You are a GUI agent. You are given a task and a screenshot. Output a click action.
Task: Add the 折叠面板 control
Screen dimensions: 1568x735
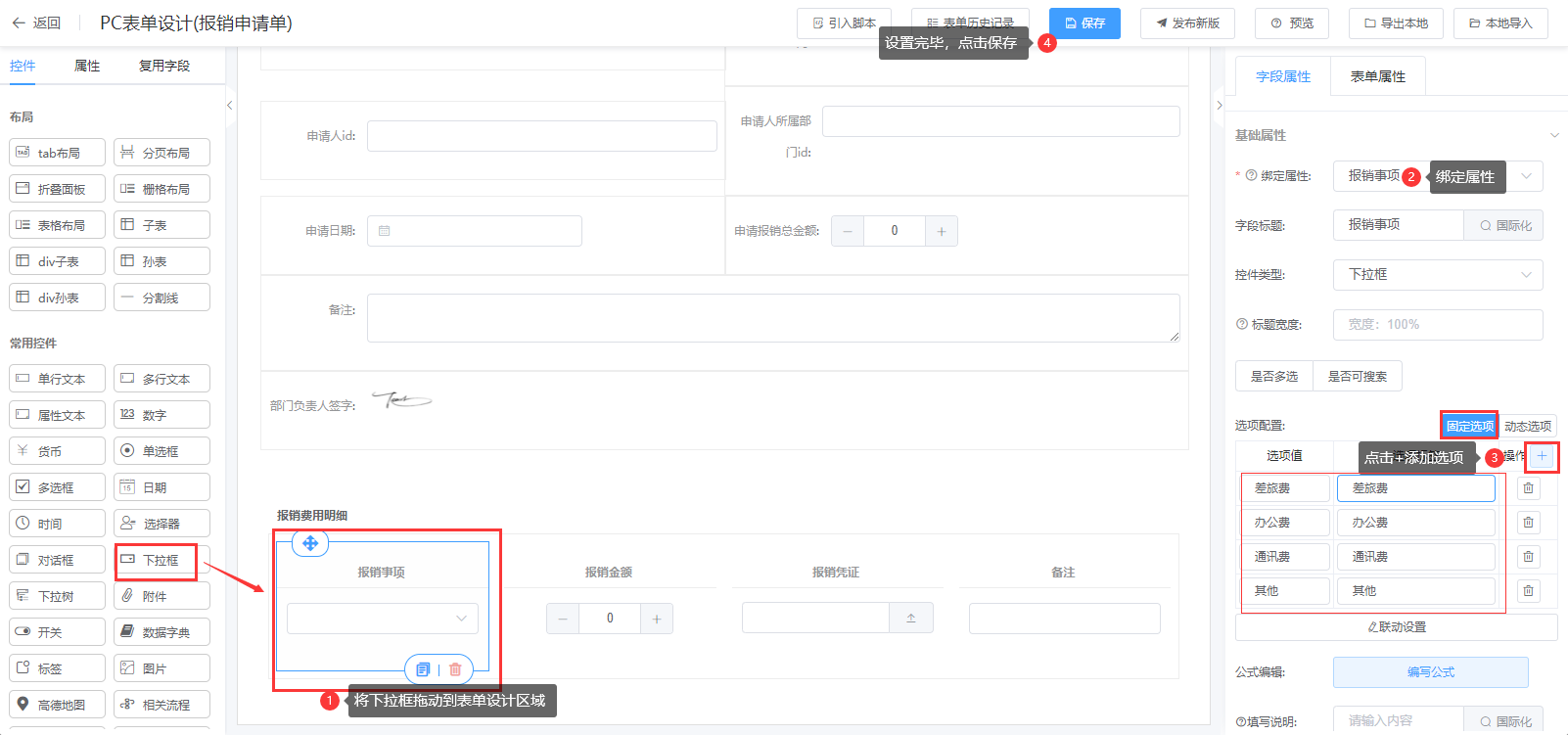coord(57,189)
